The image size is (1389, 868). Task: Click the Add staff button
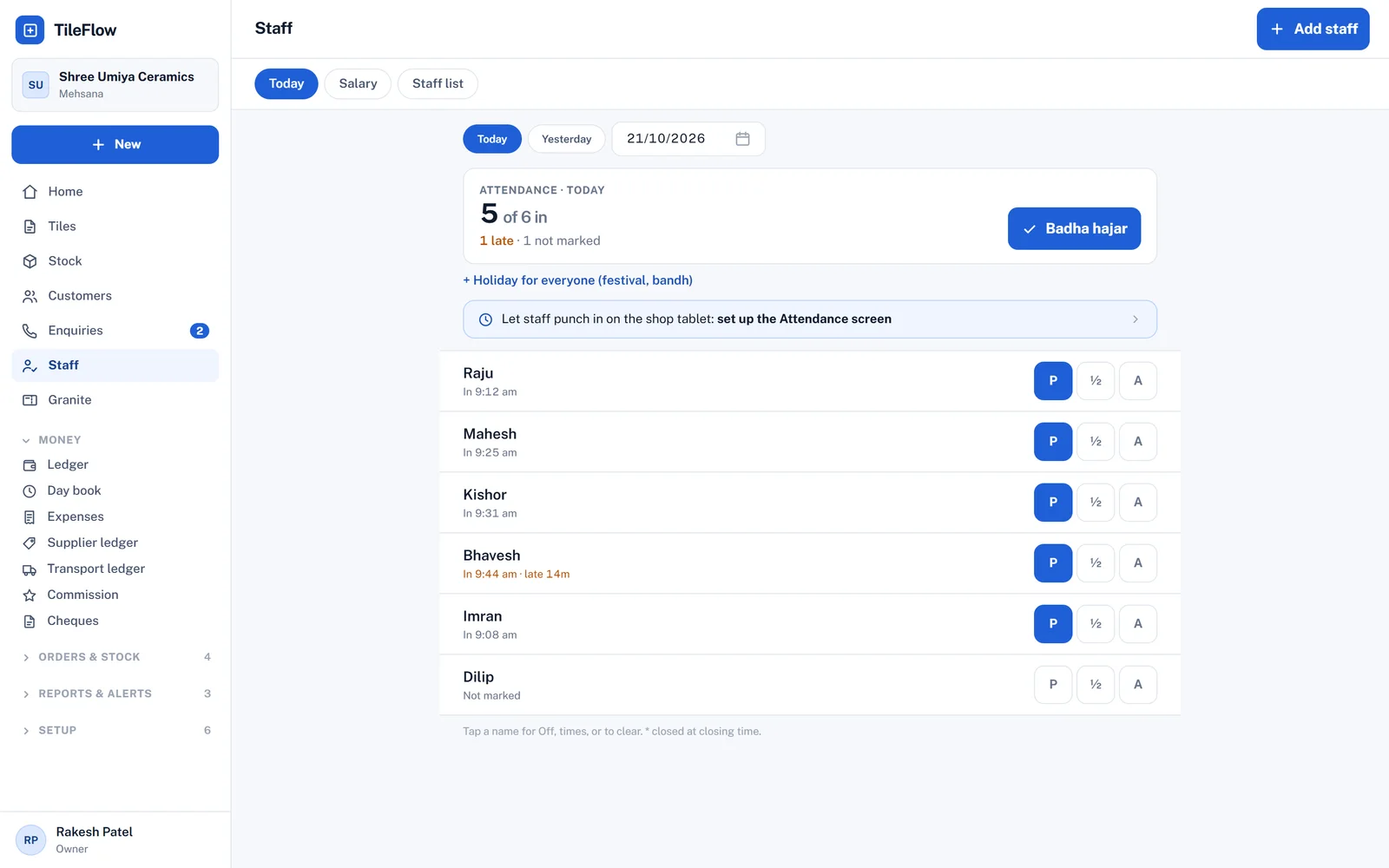[1313, 29]
